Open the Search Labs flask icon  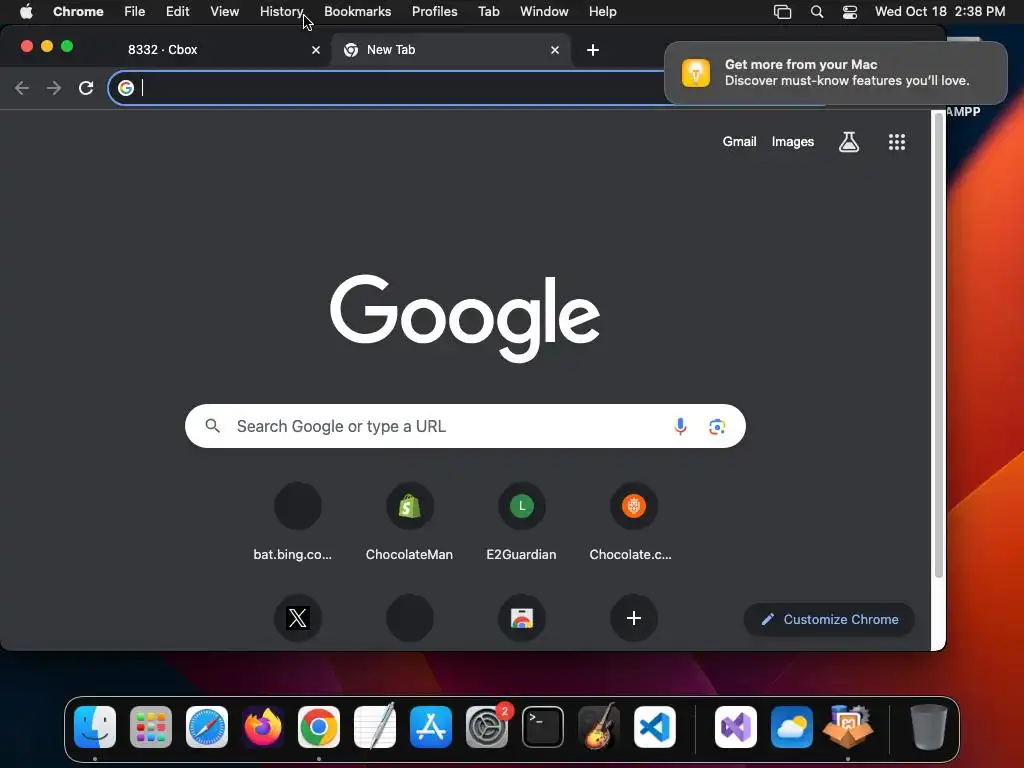tap(848, 142)
